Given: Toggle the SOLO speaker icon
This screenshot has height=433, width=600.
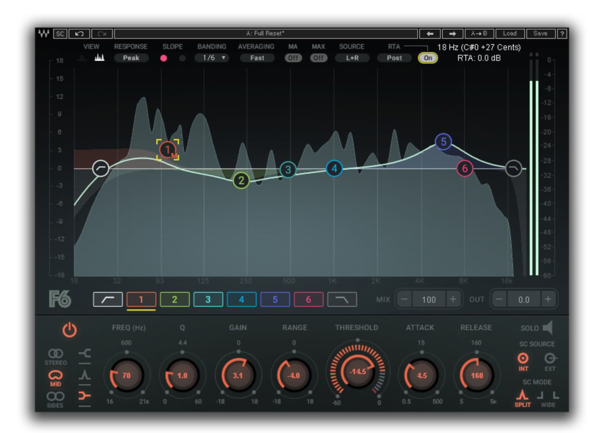Looking at the screenshot, I should [548, 328].
